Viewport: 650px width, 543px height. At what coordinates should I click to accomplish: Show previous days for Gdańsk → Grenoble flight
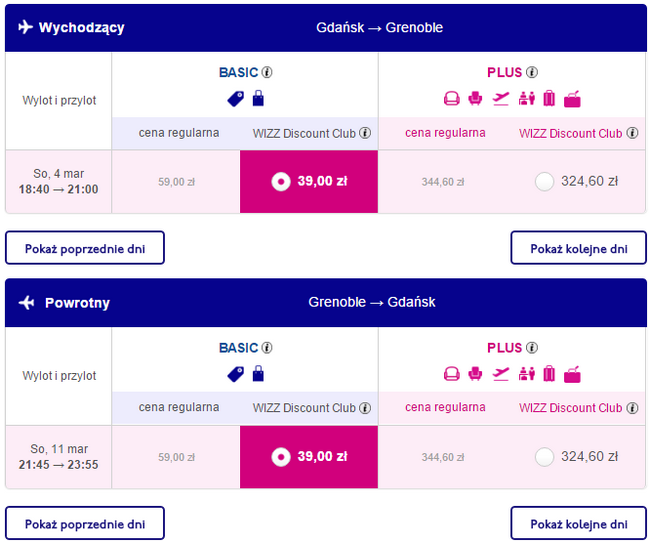tap(85, 248)
